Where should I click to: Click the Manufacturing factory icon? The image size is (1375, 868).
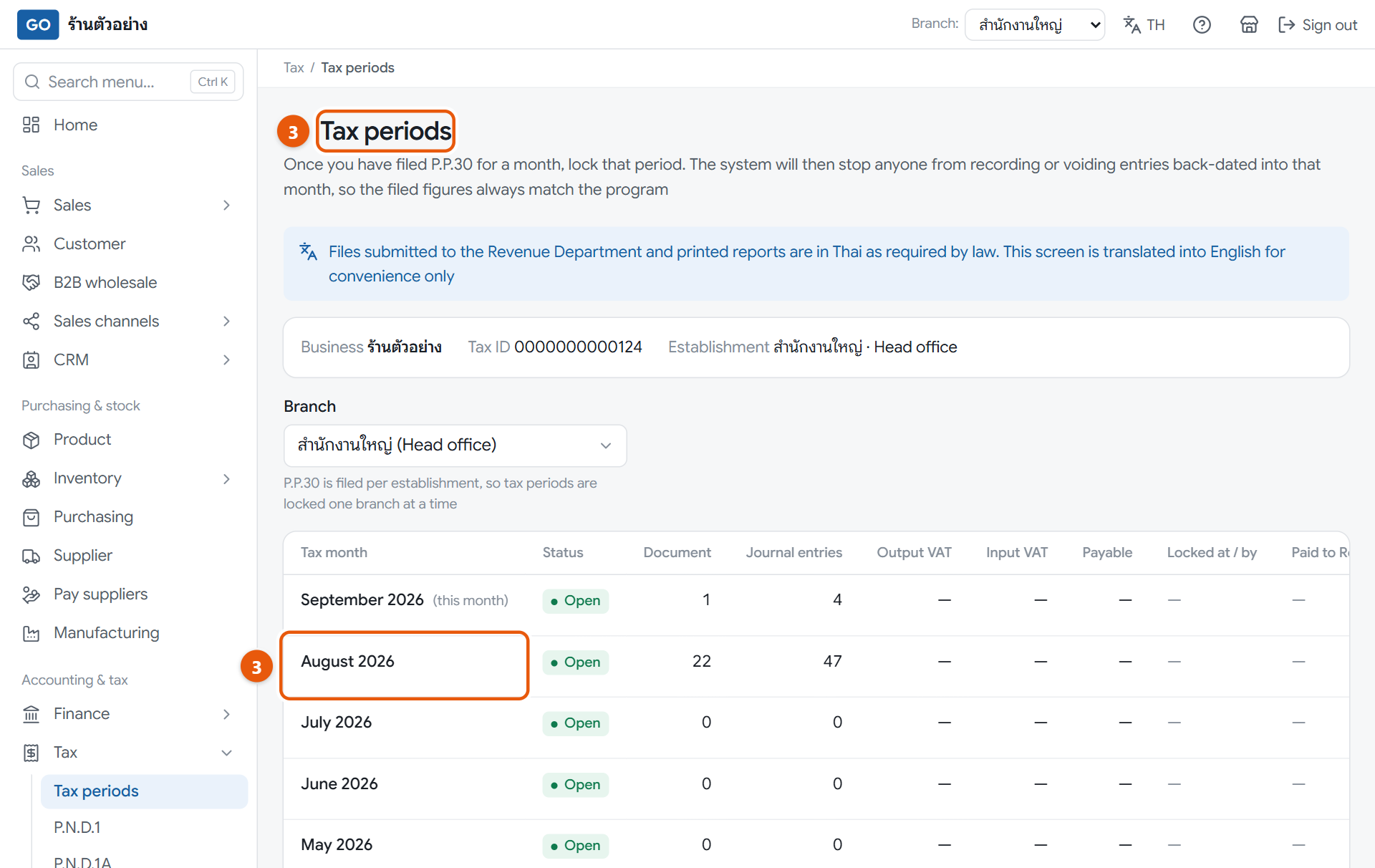[x=31, y=633]
